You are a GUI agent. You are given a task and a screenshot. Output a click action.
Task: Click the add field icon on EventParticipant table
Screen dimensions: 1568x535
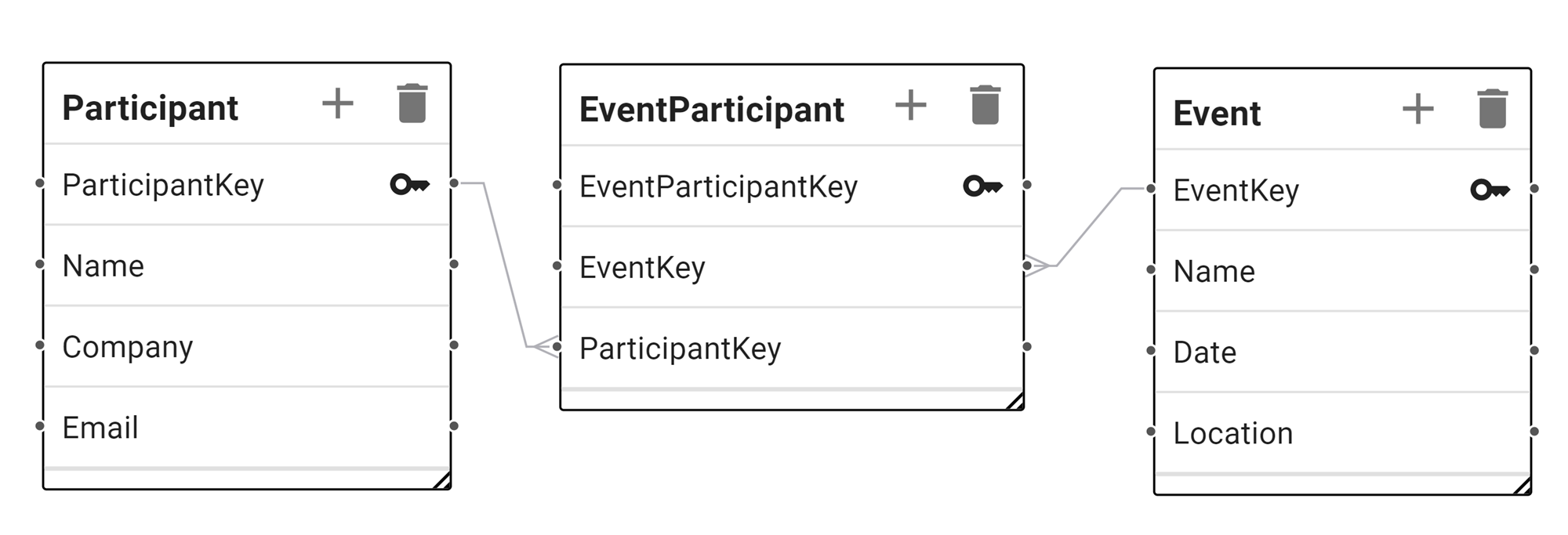[911, 106]
